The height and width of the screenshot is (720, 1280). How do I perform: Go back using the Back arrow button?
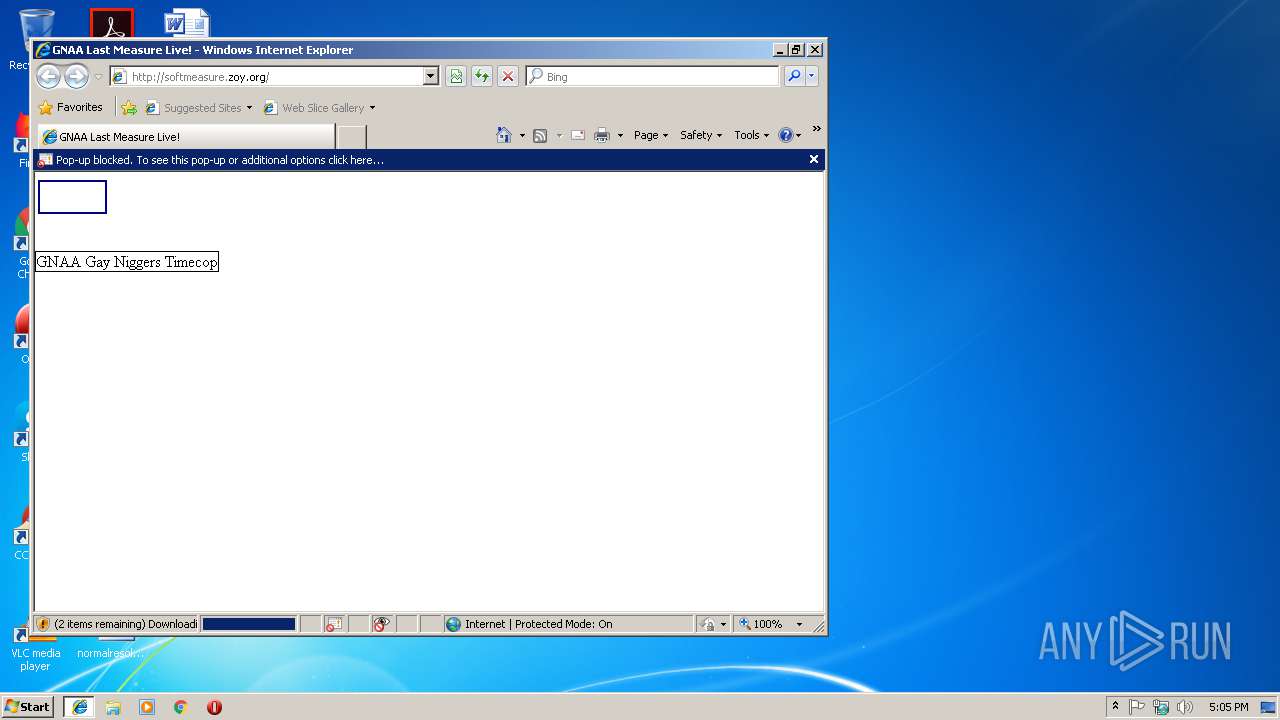pyautogui.click(x=48, y=76)
